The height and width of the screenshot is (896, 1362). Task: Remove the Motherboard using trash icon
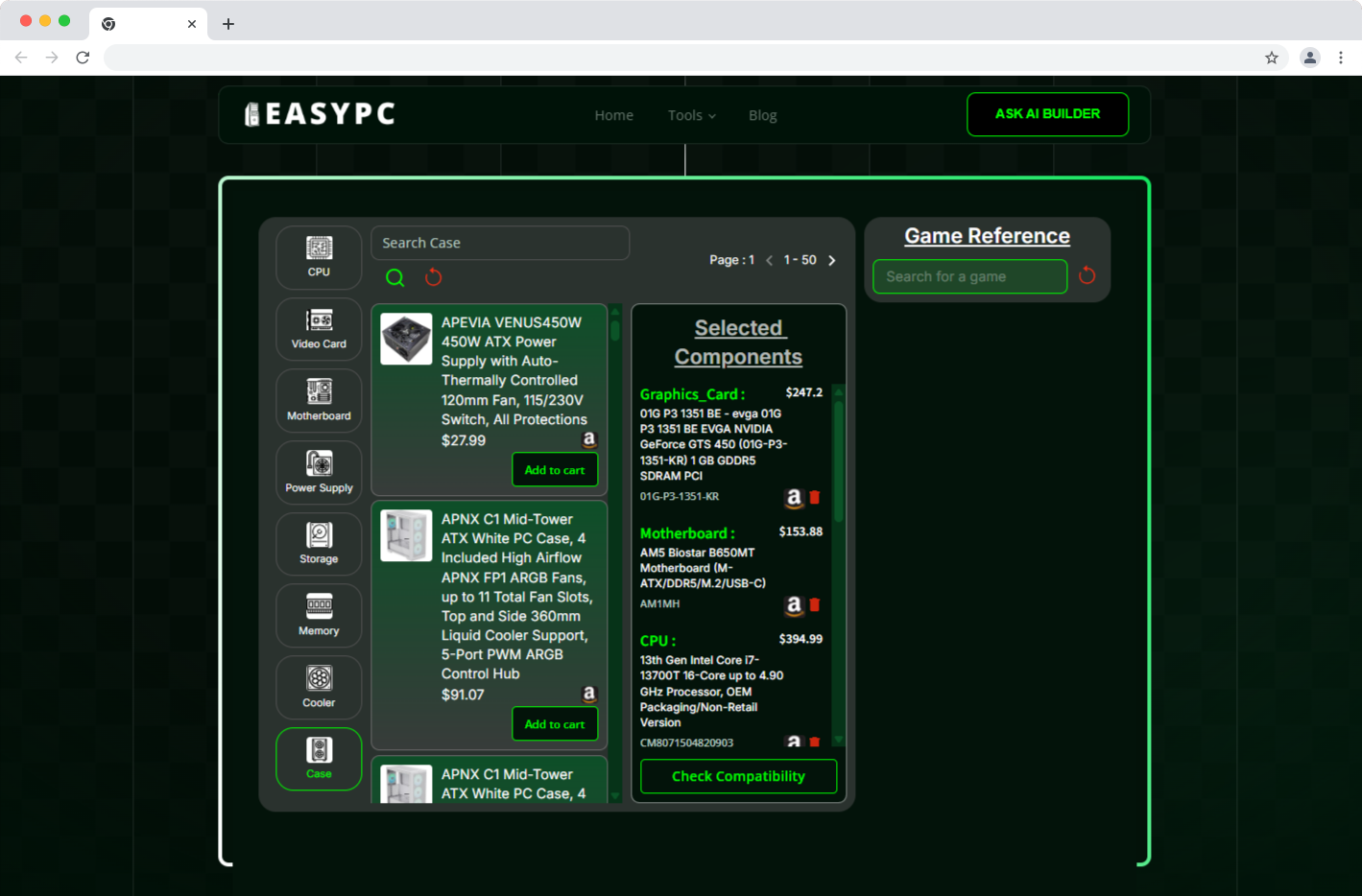(815, 604)
